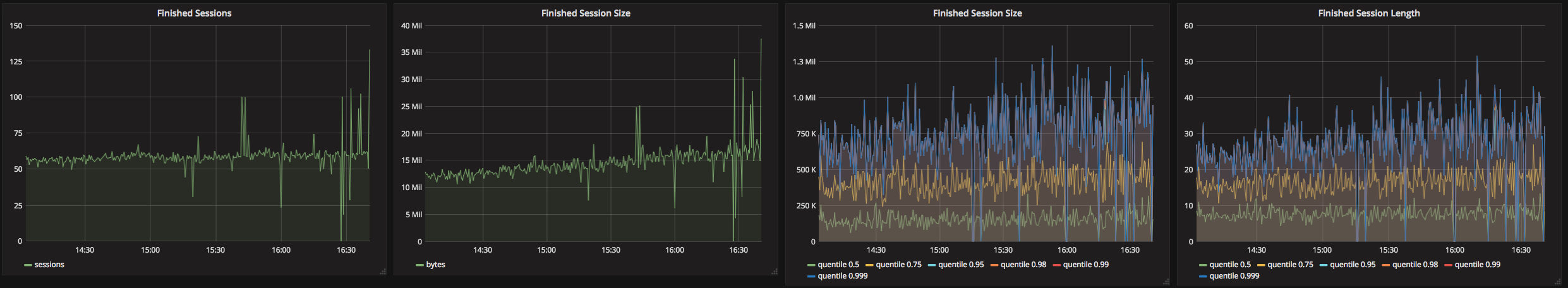Select quentile 0.95 label in Session Size legend
Viewport: 1568px width, 288px height.
[960, 265]
